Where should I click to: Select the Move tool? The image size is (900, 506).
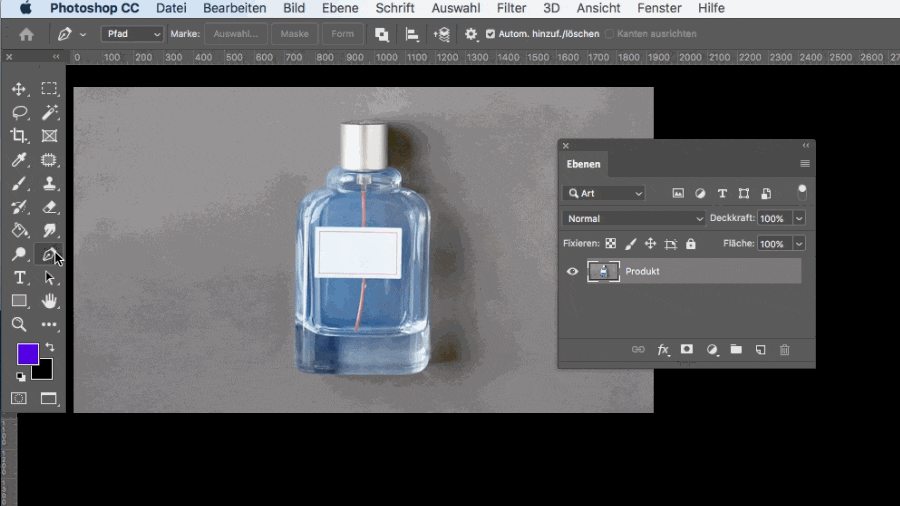coord(19,90)
